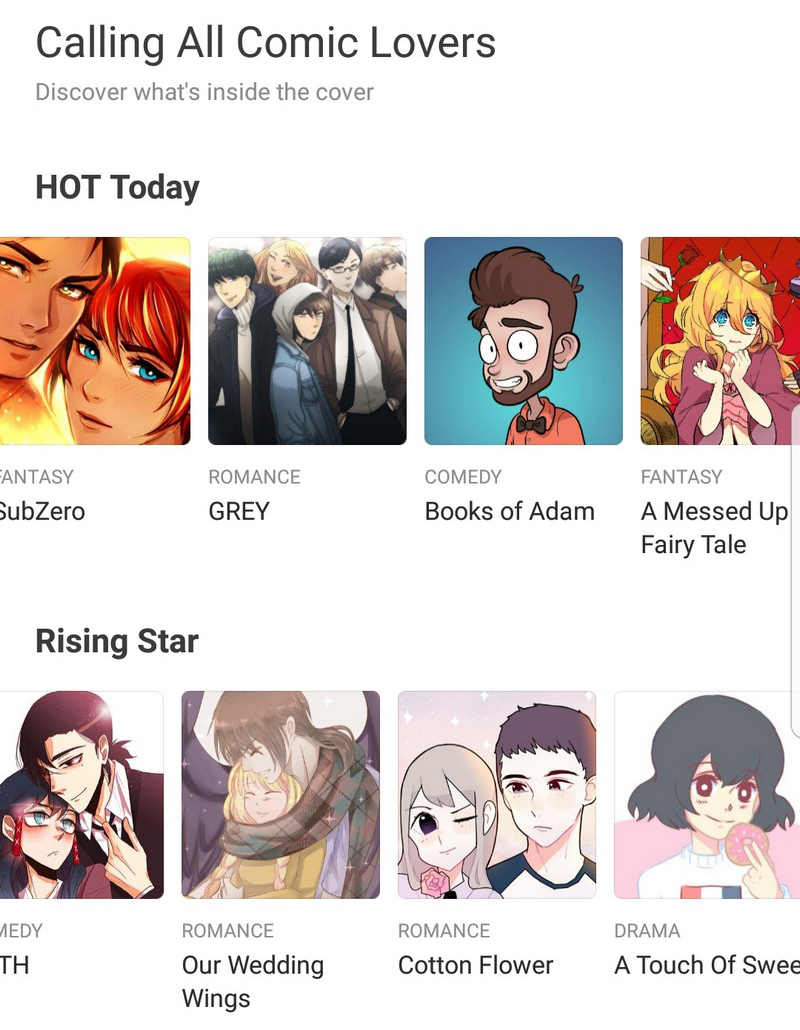
Task: Tap the SubZero title text
Action: pos(42,511)
